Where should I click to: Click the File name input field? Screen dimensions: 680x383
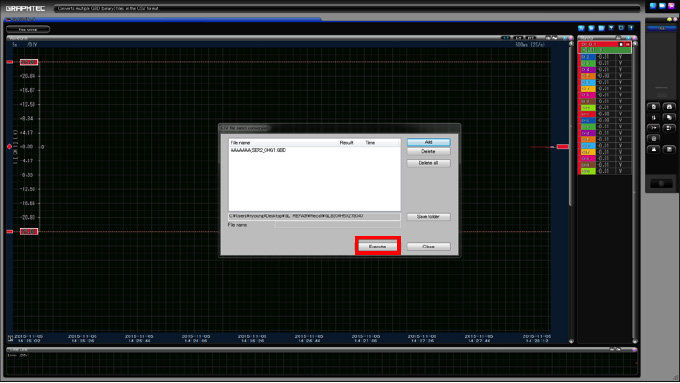pyautogui.click(x=337, y=225)
